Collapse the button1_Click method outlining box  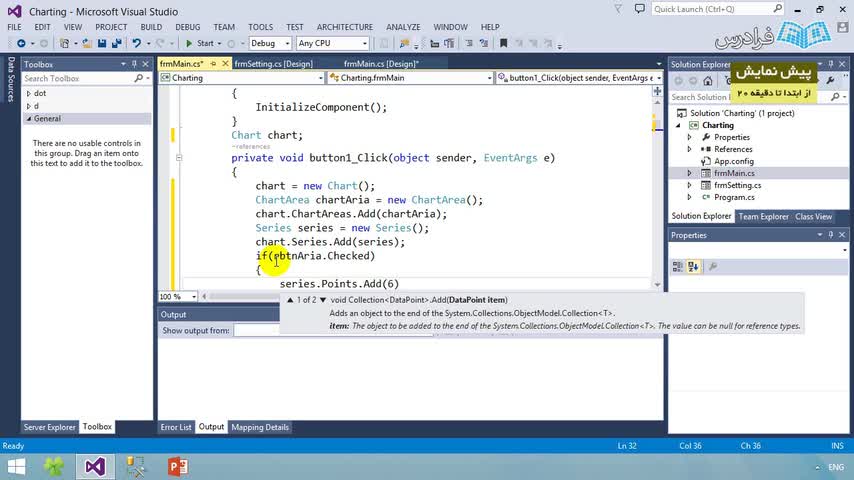[179, 158]
